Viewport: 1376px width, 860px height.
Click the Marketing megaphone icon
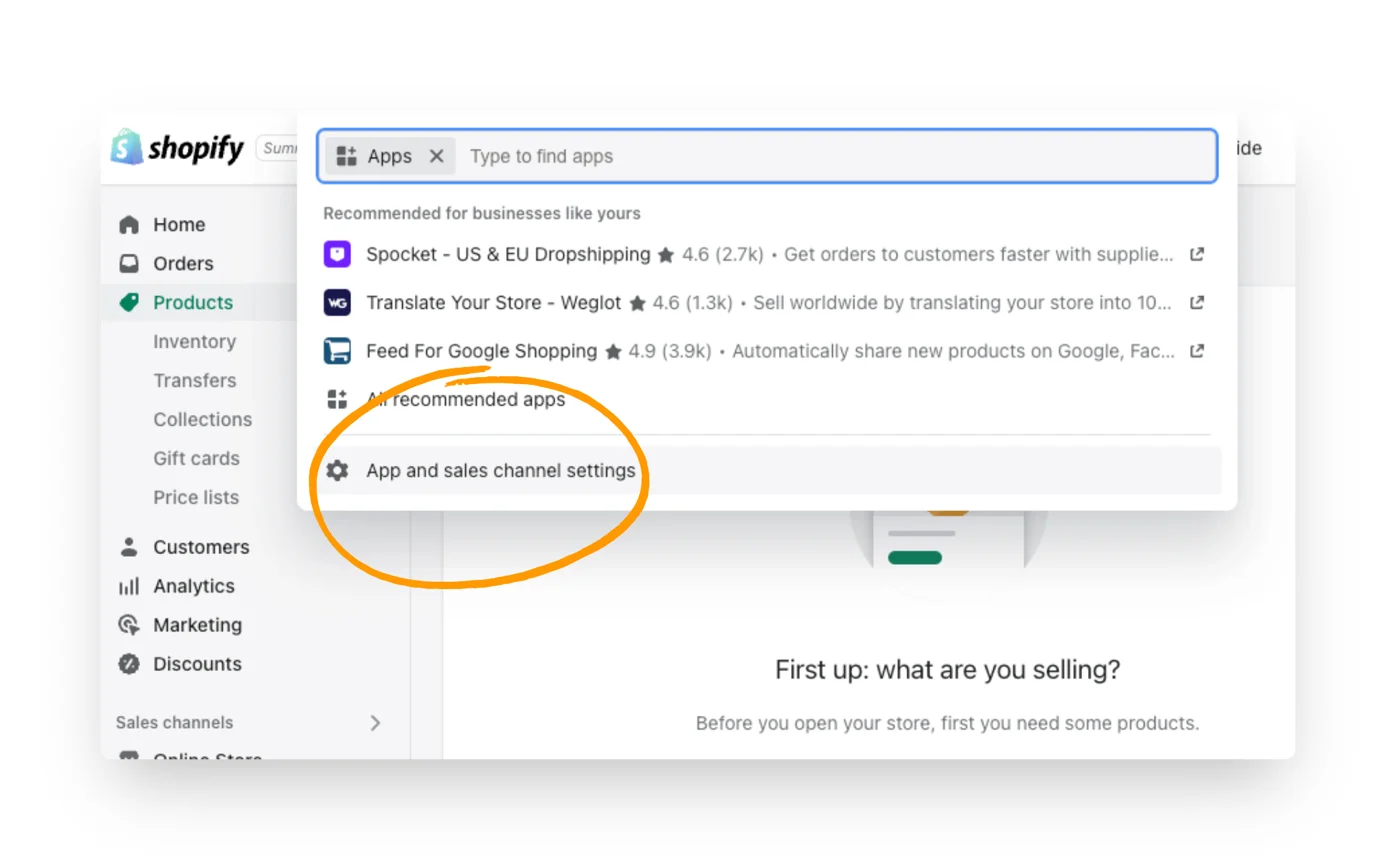click(128, 625)
